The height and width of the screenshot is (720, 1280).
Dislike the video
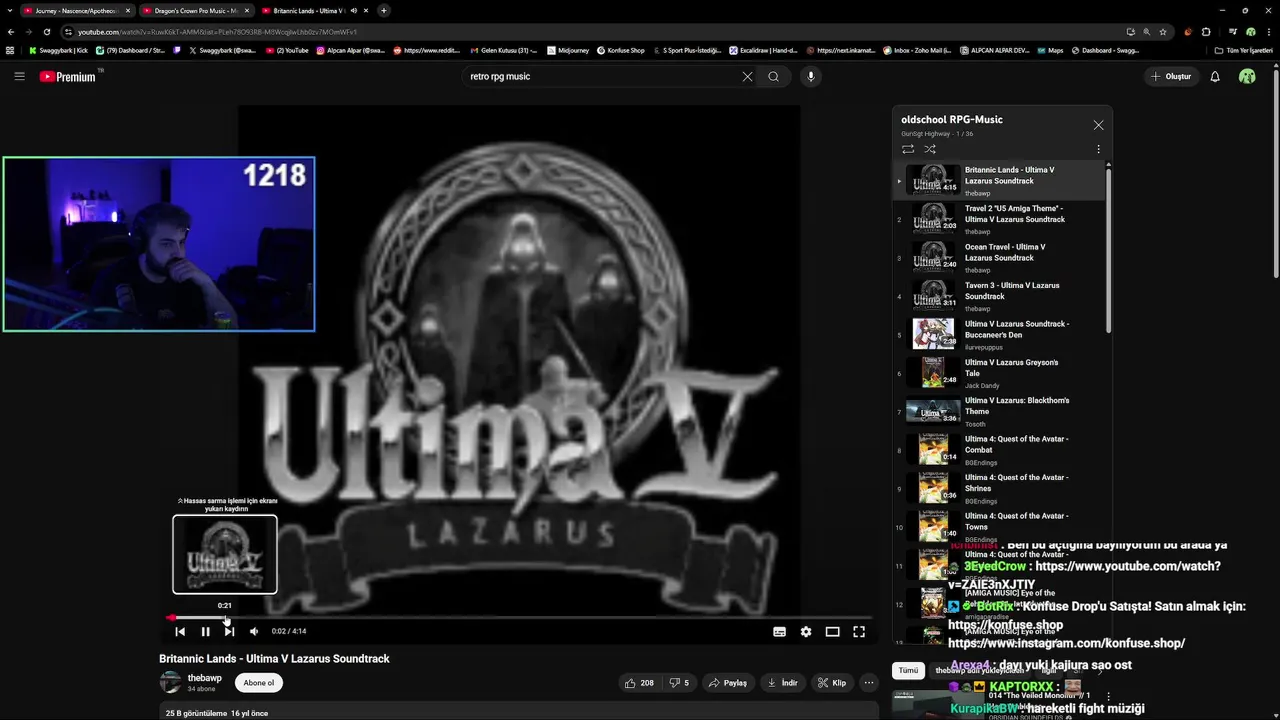(x=679, y=683)
